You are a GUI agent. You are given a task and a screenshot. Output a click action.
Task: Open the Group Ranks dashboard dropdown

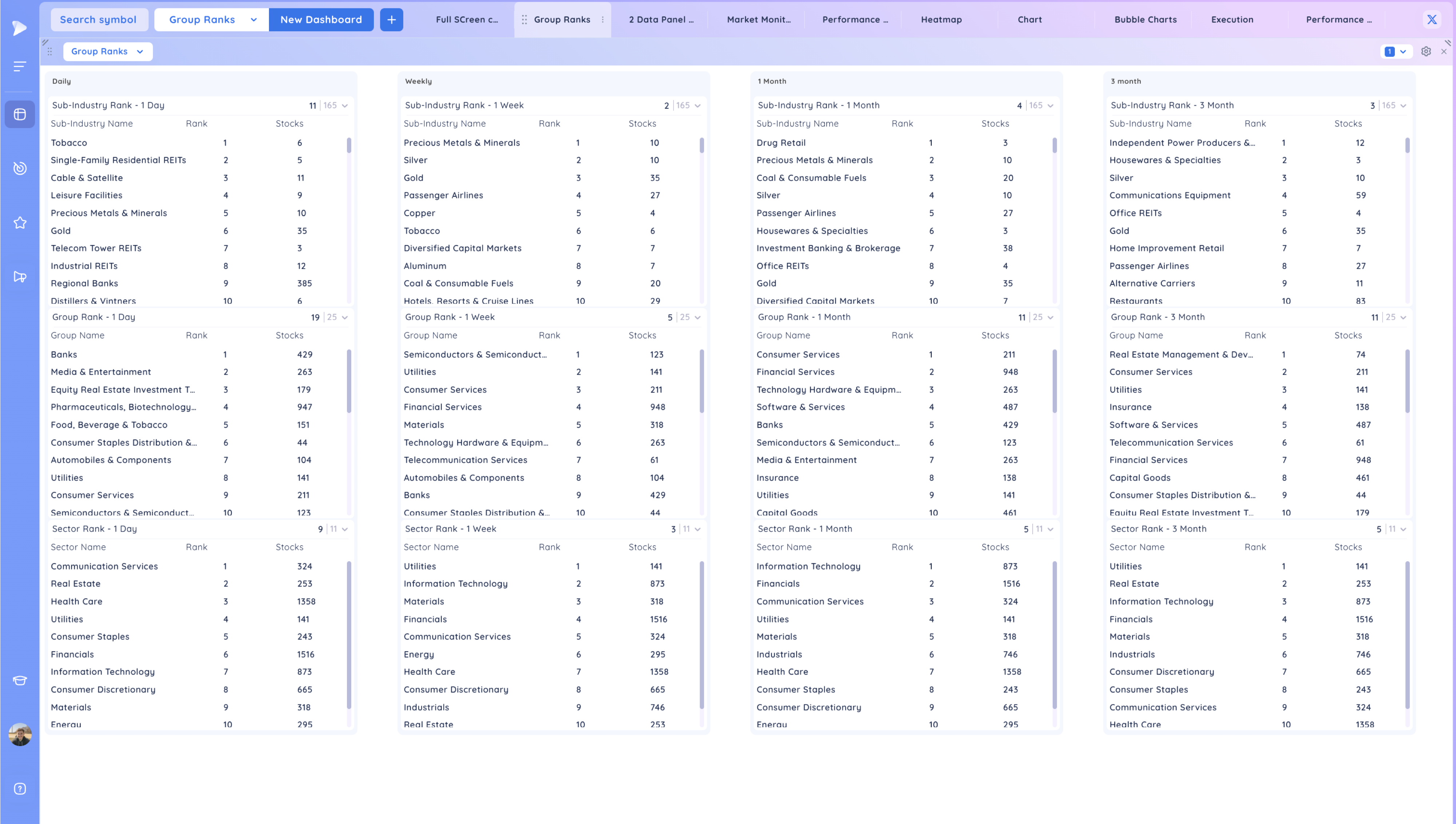tap(211, 20)
